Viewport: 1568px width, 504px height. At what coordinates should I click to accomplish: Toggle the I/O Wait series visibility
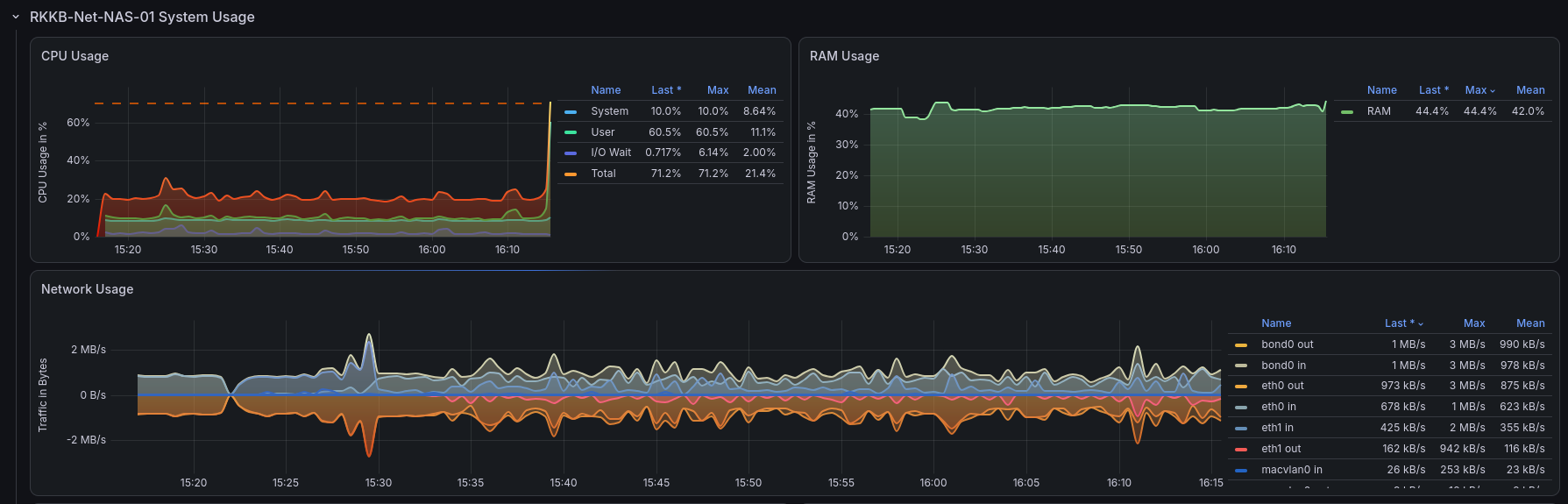(x=611, y=153)
